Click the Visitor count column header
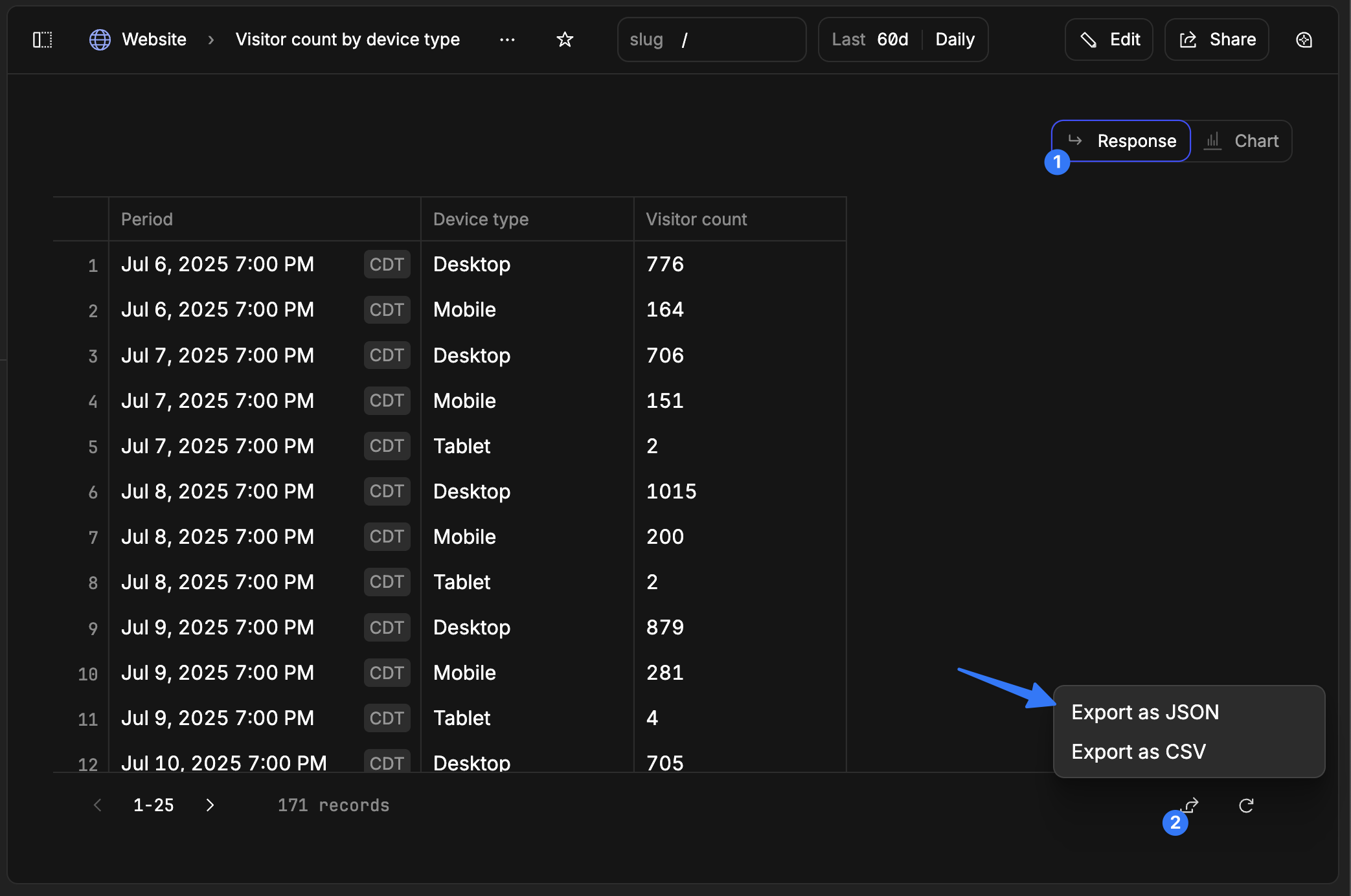Screen dimensions: 1351x896 (696, 219)
